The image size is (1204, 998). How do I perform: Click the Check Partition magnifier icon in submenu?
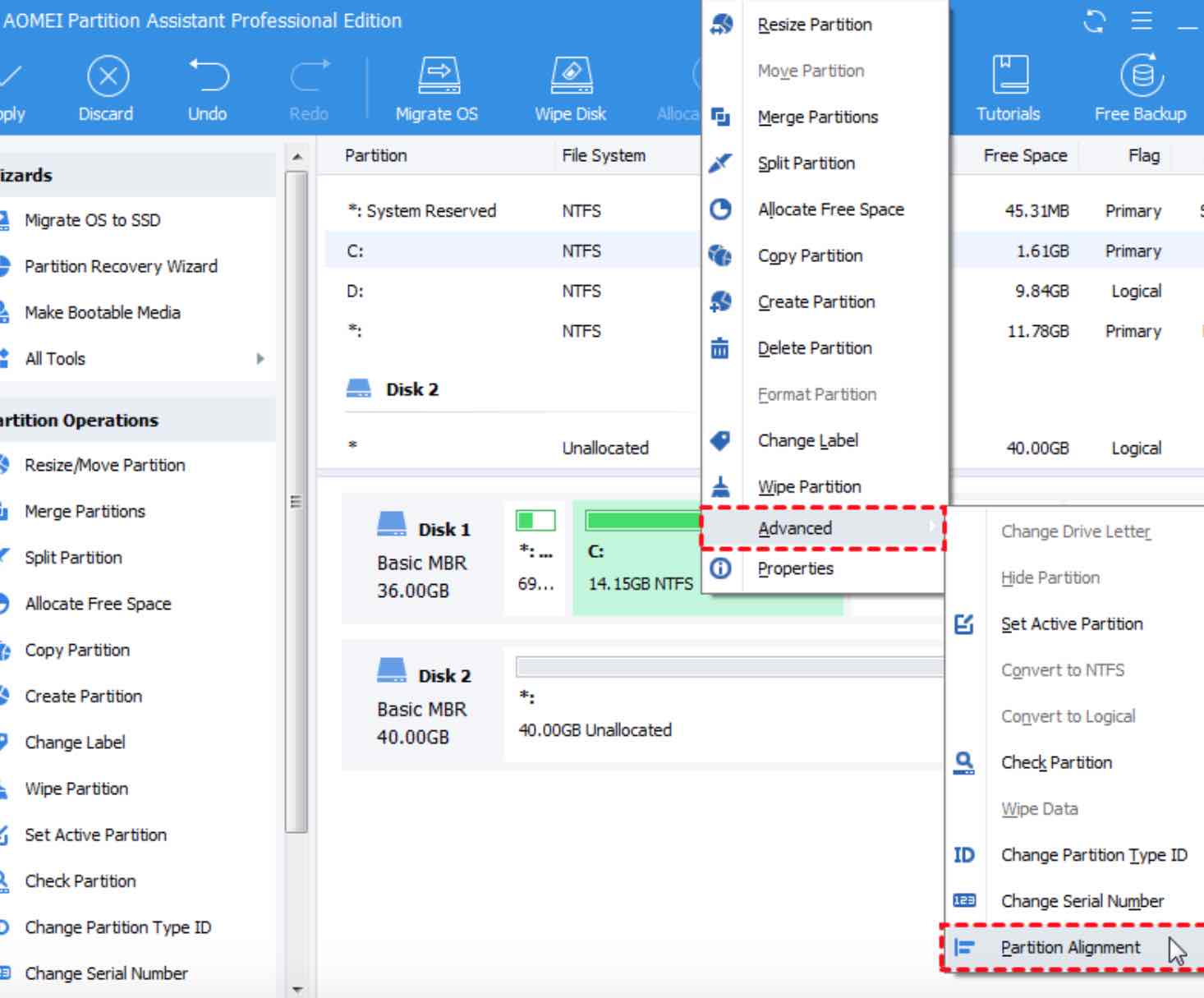tap(964, 763)
